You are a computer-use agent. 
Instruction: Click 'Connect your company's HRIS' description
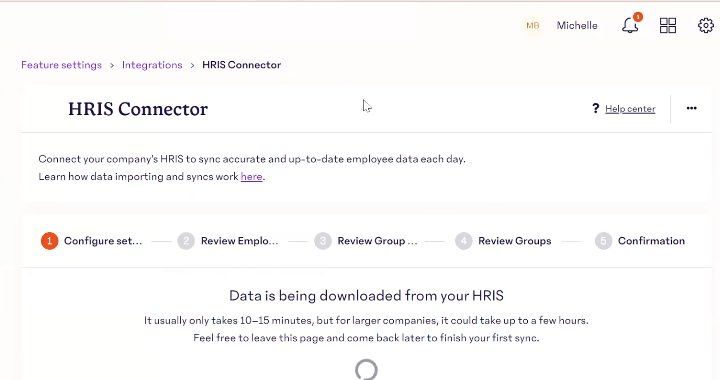tap(252, 159)
